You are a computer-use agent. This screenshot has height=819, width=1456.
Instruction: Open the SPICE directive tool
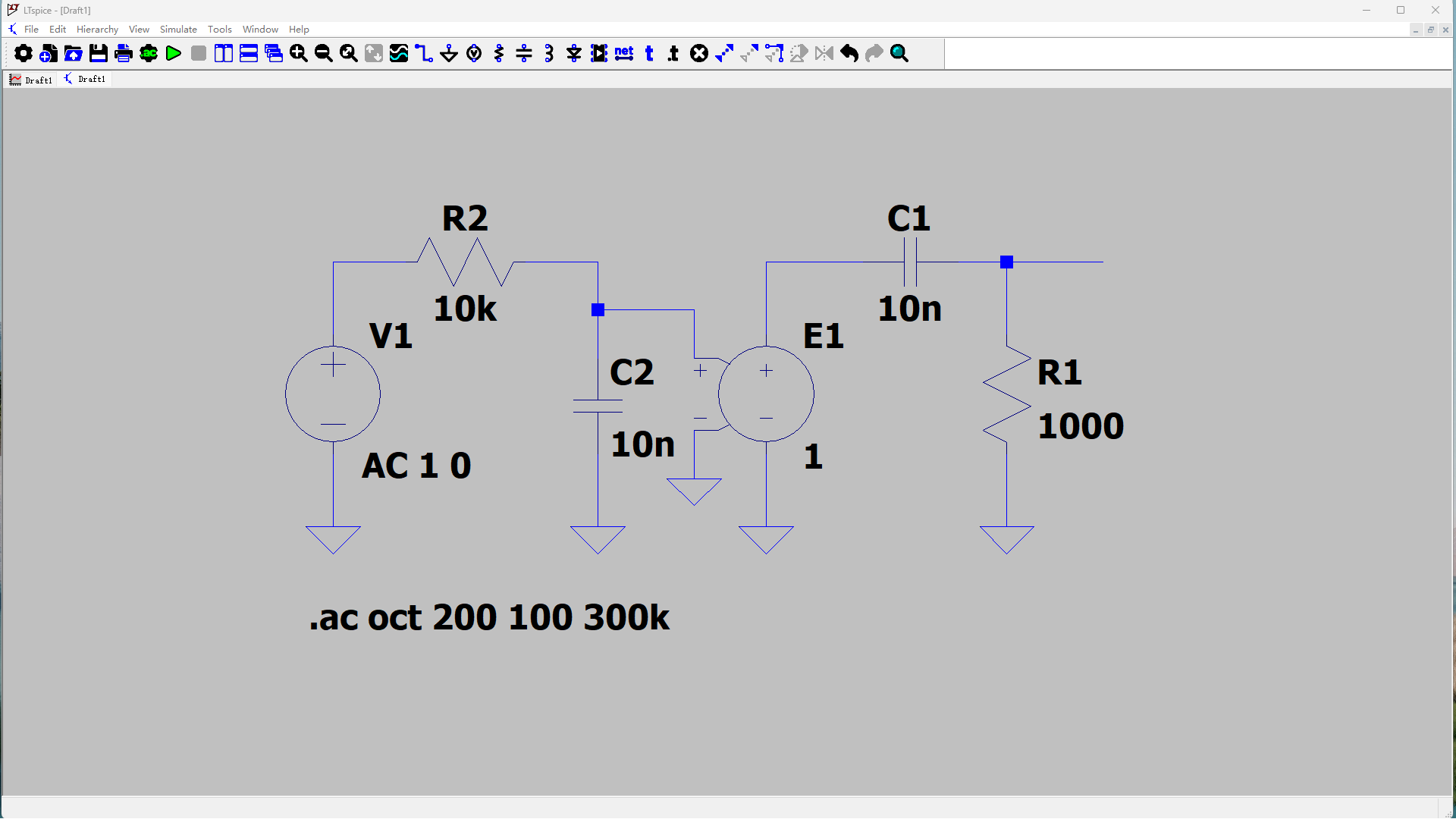673,53
